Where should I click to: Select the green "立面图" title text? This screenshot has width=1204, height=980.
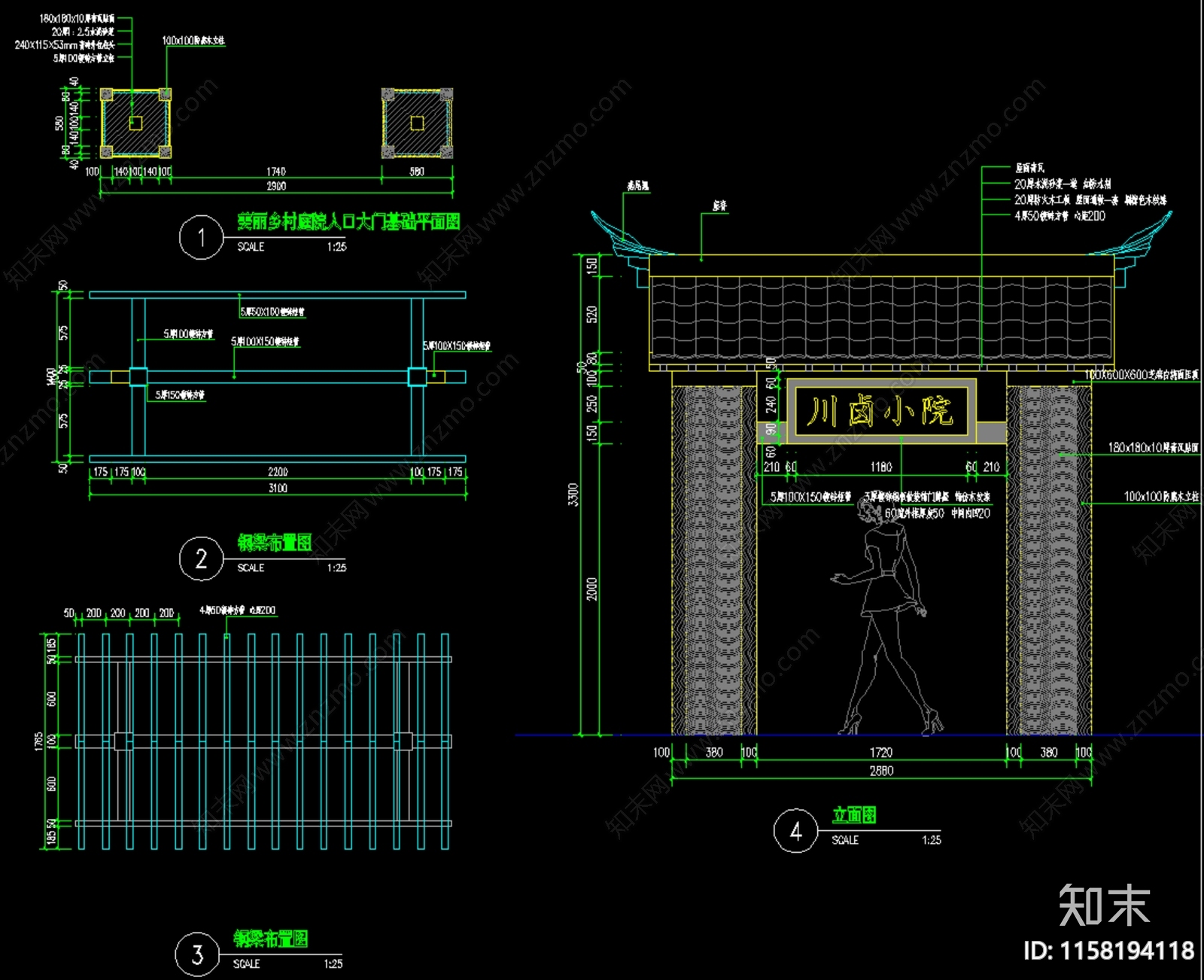854,815
